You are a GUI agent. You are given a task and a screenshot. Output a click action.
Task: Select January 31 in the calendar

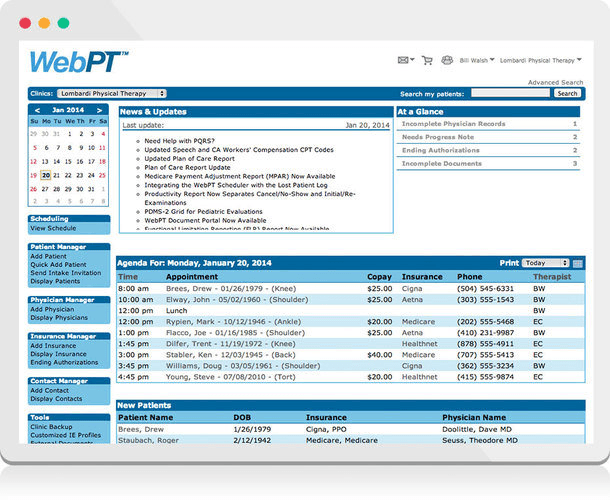click(91, 189)
